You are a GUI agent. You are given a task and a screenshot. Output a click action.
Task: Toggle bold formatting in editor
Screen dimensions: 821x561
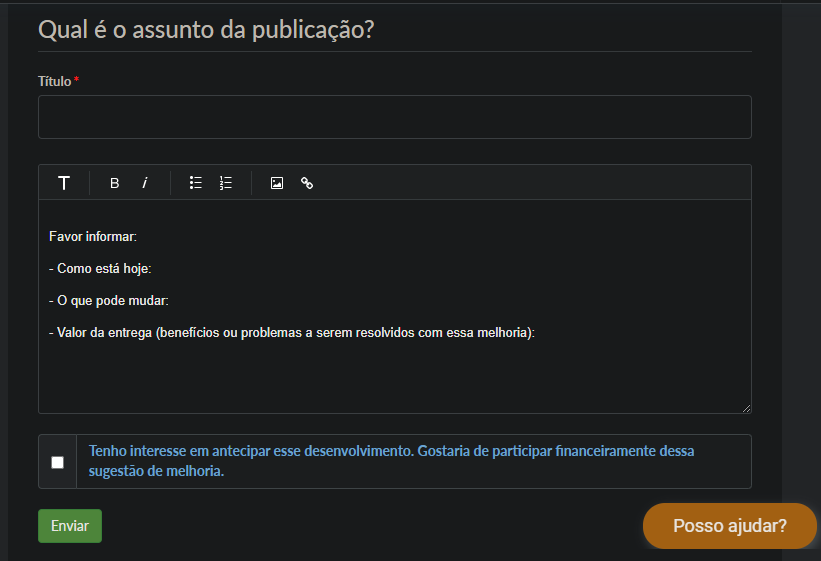(x=114, y=183)
